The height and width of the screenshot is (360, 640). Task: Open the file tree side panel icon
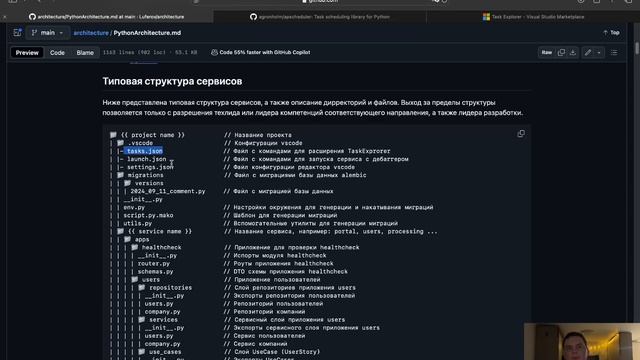tap(17, 33)
